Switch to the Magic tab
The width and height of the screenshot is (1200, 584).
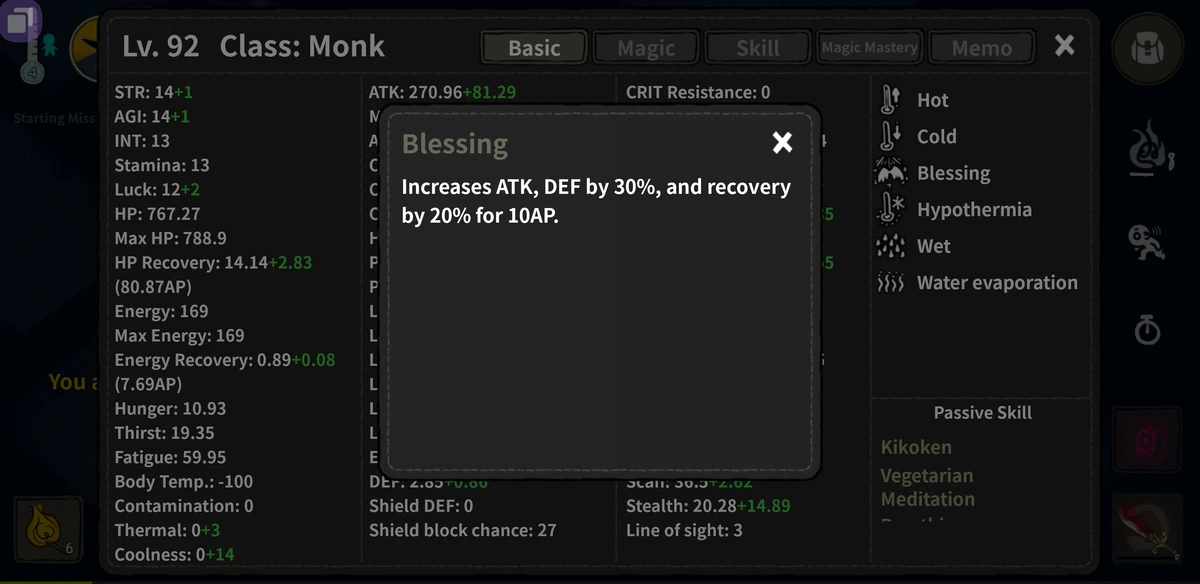645,46
